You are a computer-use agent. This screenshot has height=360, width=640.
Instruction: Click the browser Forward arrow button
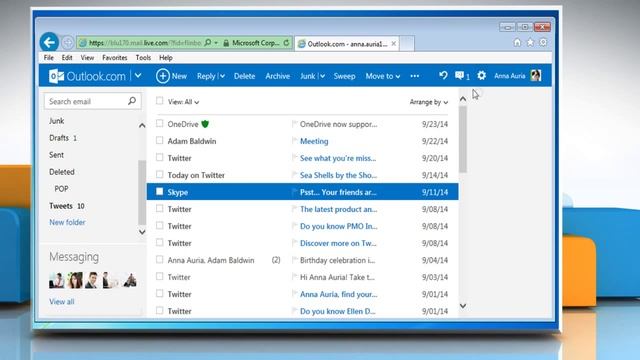(67, 42)
